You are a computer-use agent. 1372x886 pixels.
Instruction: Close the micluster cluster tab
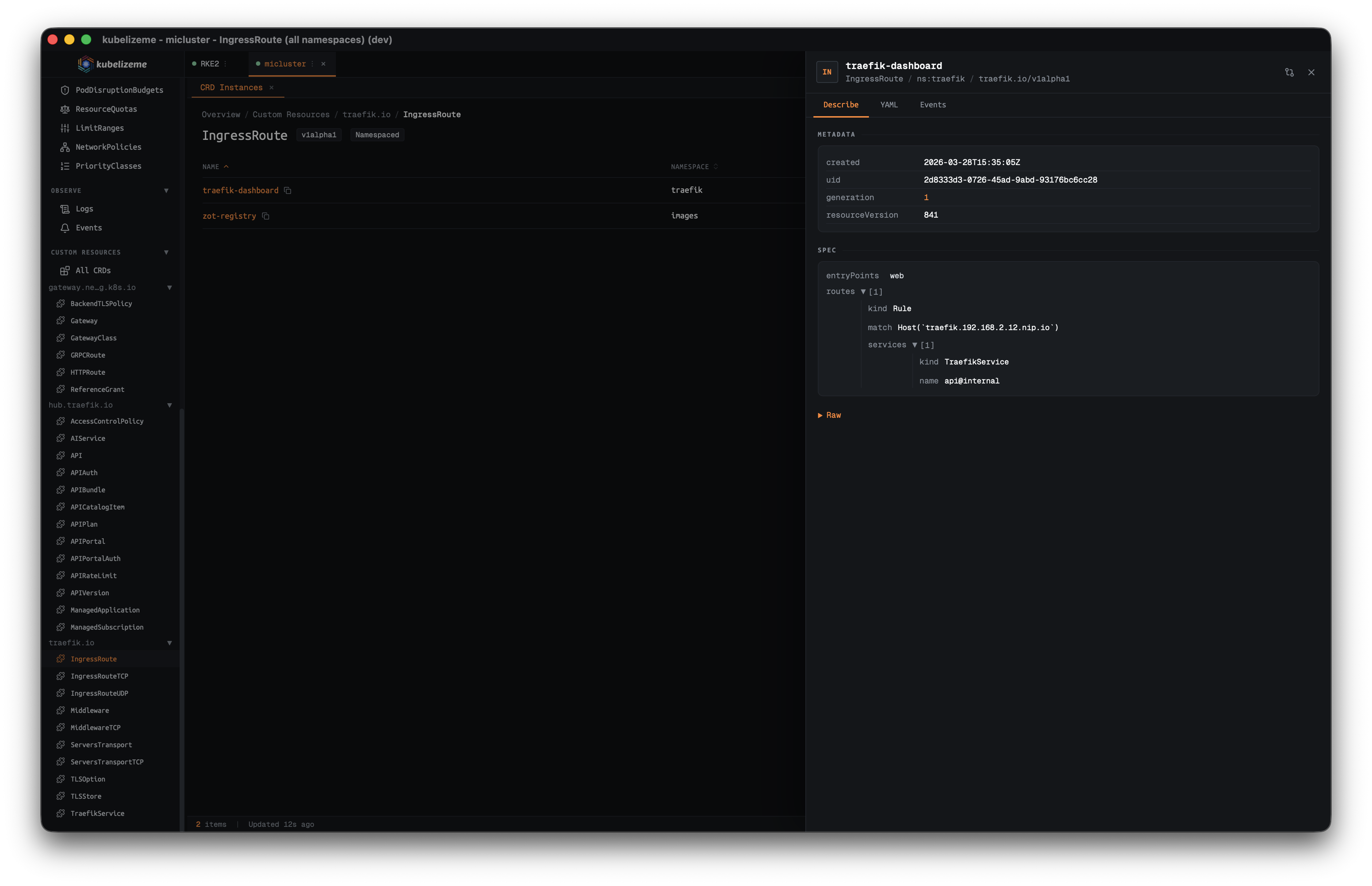pos(323,64)
